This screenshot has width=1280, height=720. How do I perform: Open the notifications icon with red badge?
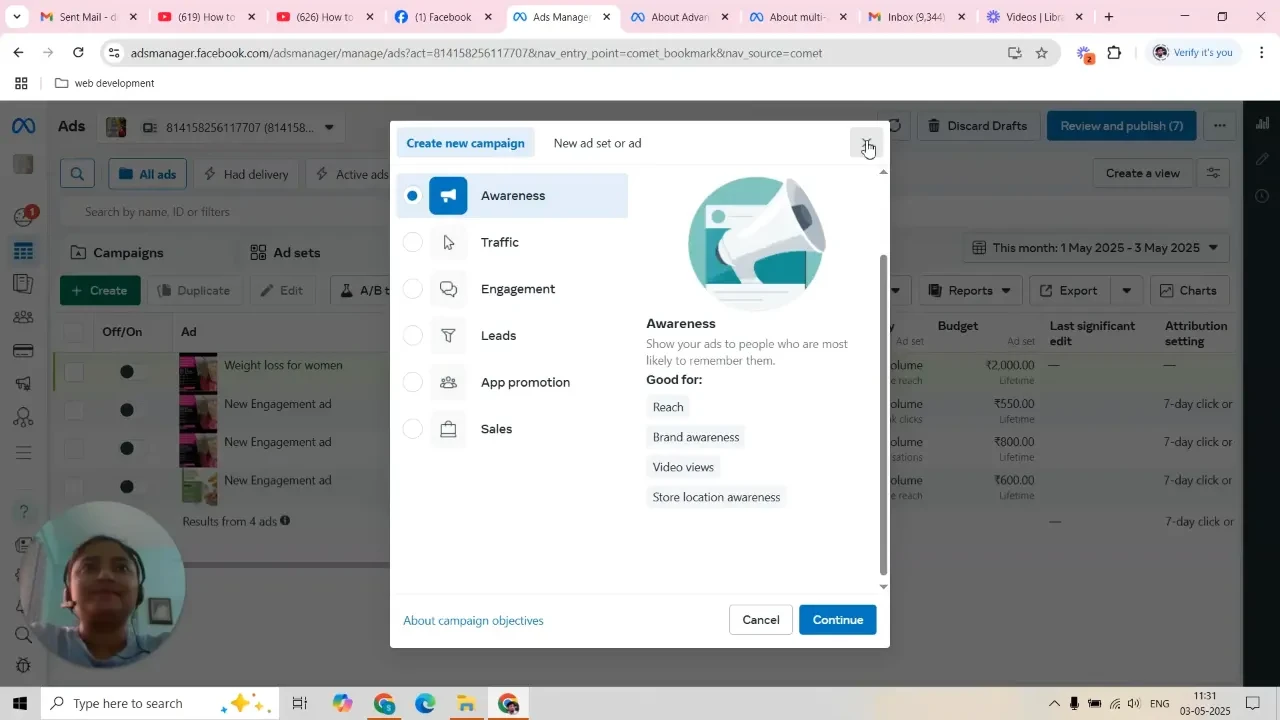(24, 216)
